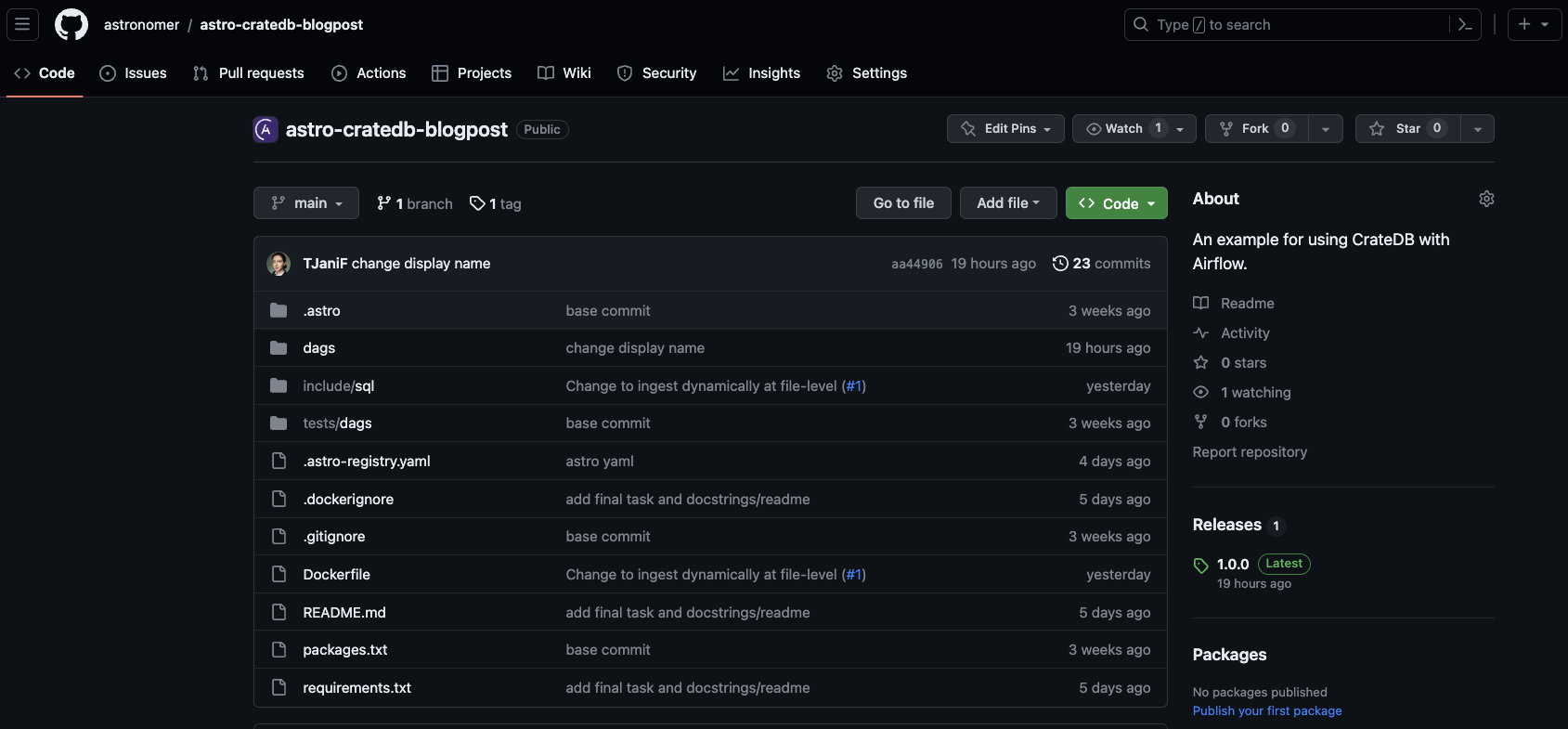Switch to the Actions tab
Screen dimensions: 1568x729
(369, 73)
